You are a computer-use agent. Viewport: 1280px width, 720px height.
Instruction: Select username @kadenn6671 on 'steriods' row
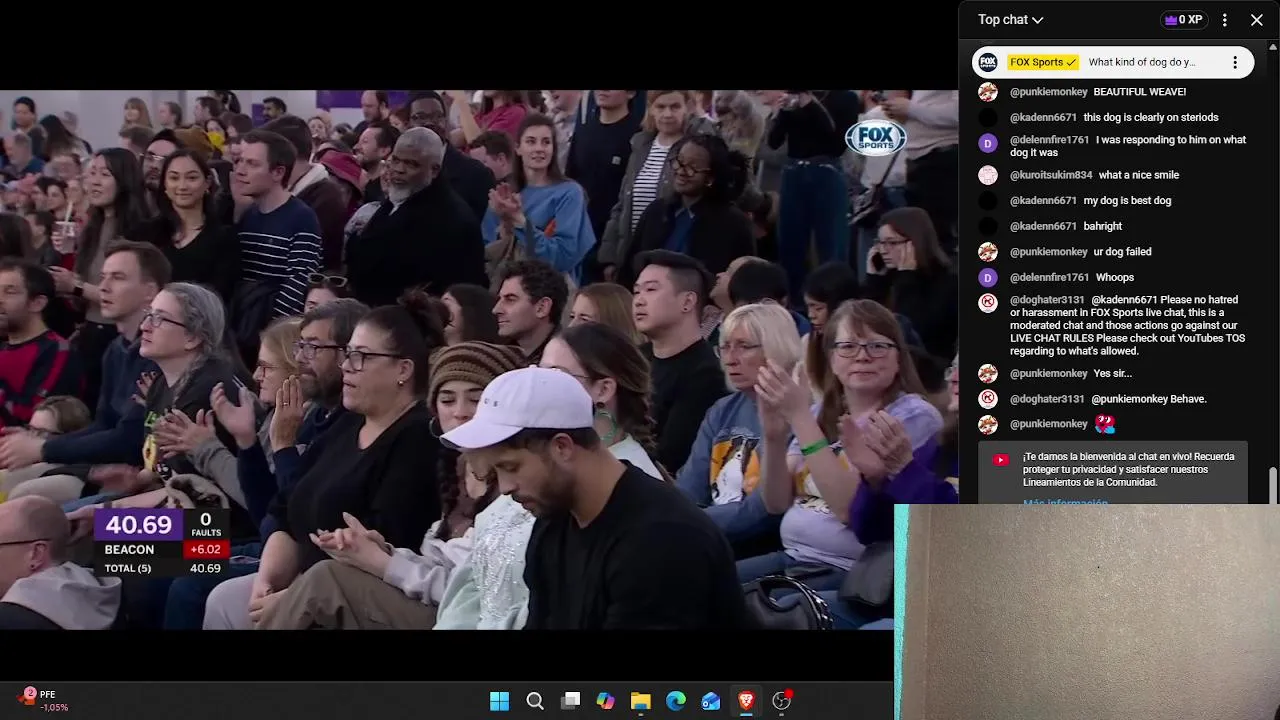click(x=1043, y=118)
